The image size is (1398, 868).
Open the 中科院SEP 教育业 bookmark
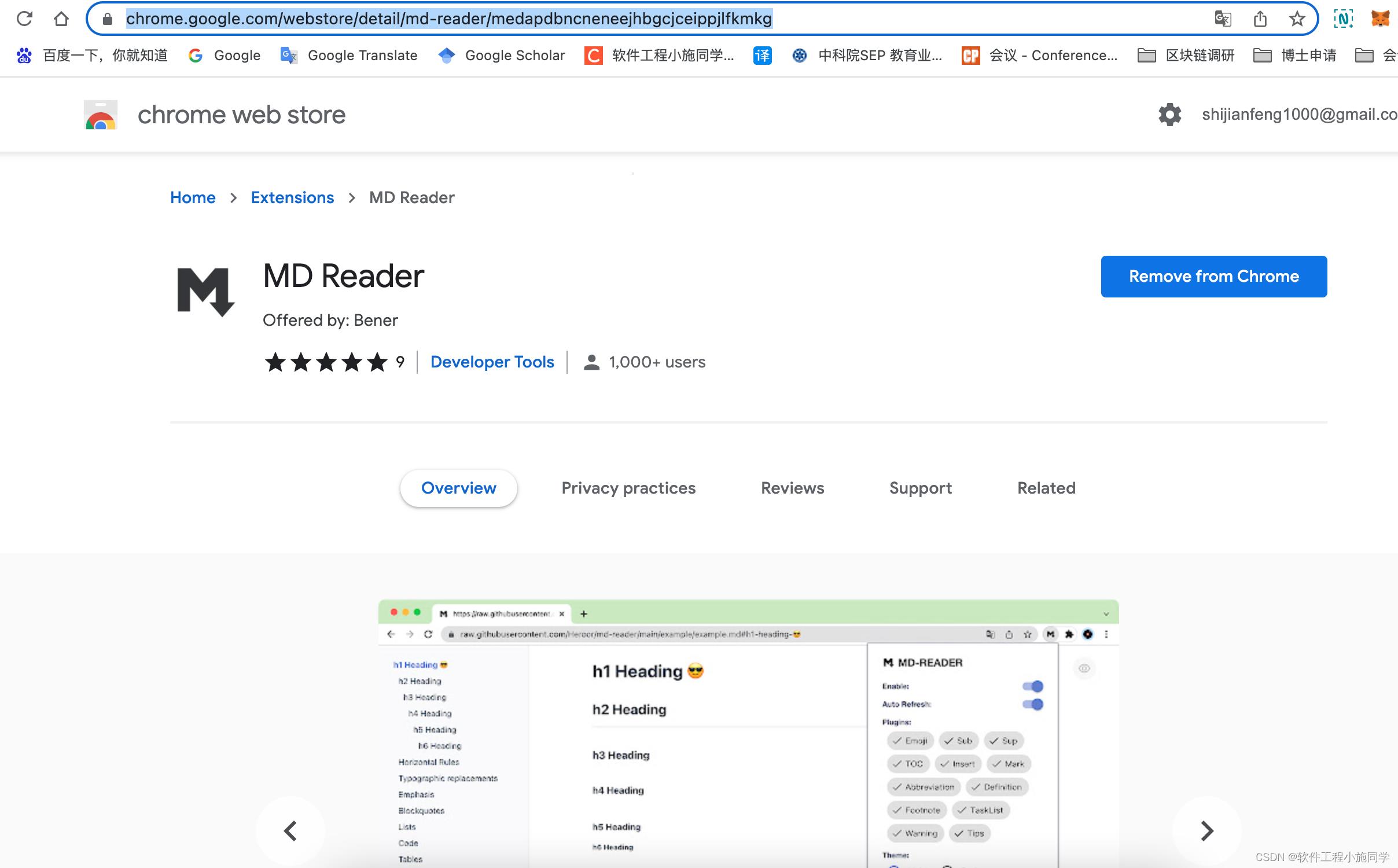click(867, 56)
